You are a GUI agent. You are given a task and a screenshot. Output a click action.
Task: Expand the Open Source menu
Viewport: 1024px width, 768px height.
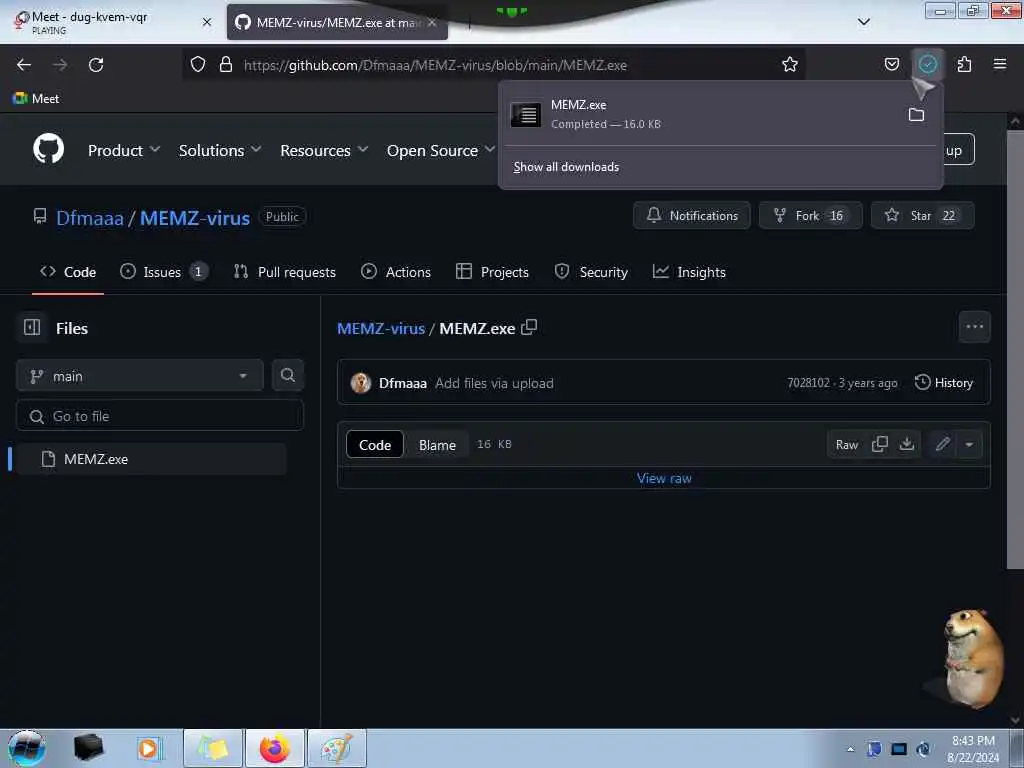click(x=441, y=150)
